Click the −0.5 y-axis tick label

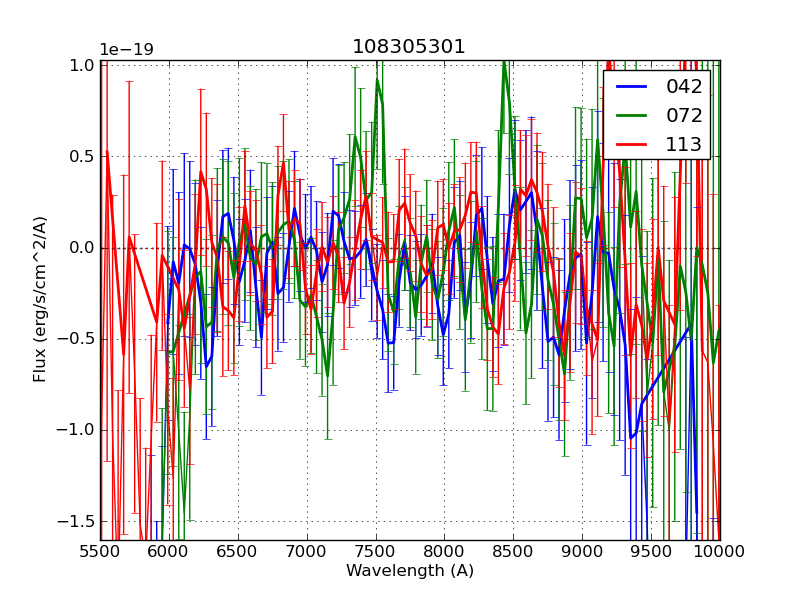point(76,339)
